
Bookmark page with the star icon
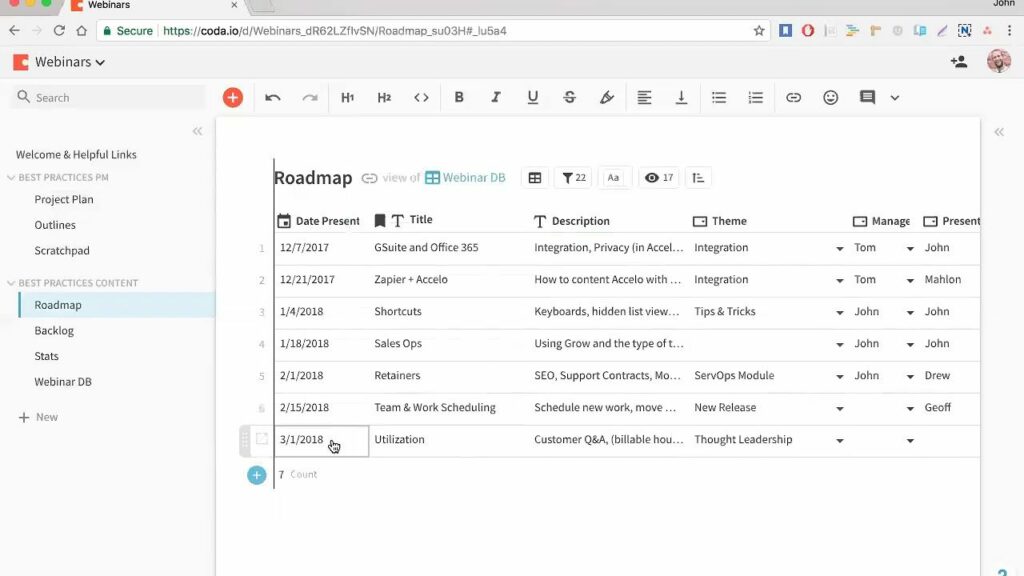(759, 31)
